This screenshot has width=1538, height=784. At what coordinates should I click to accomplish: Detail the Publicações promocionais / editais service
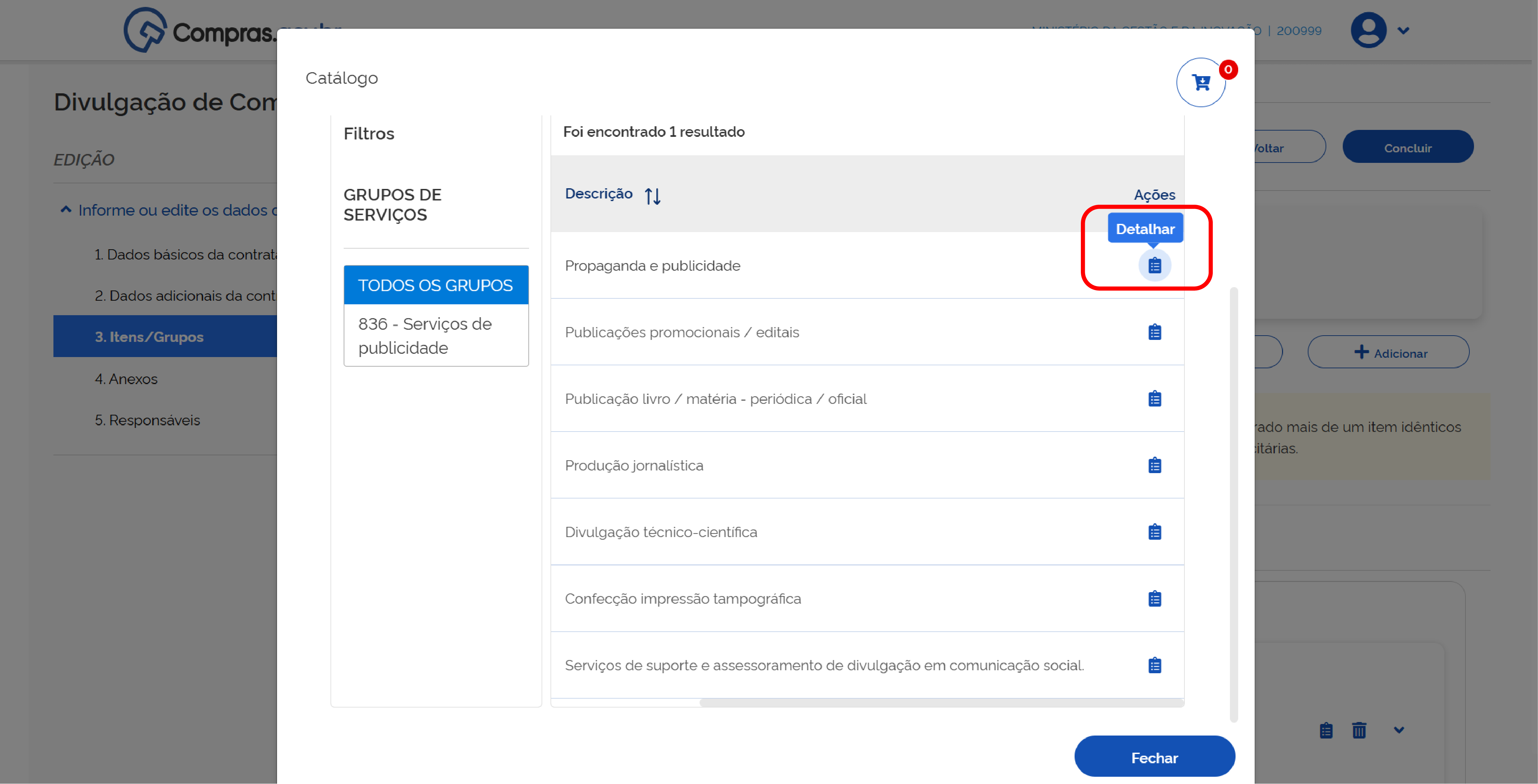pyautogui.click(x=1155, y=332)
